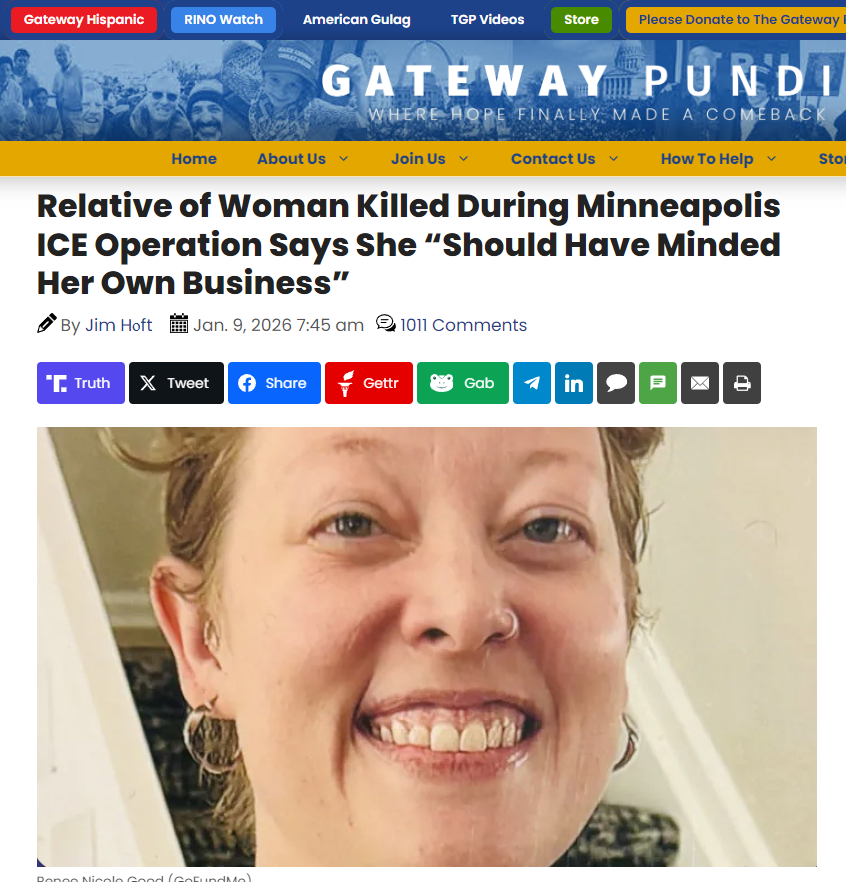This screenshot has height=882, width=846.
Task: Print the article with the printer icon
Action: [742, 383]
